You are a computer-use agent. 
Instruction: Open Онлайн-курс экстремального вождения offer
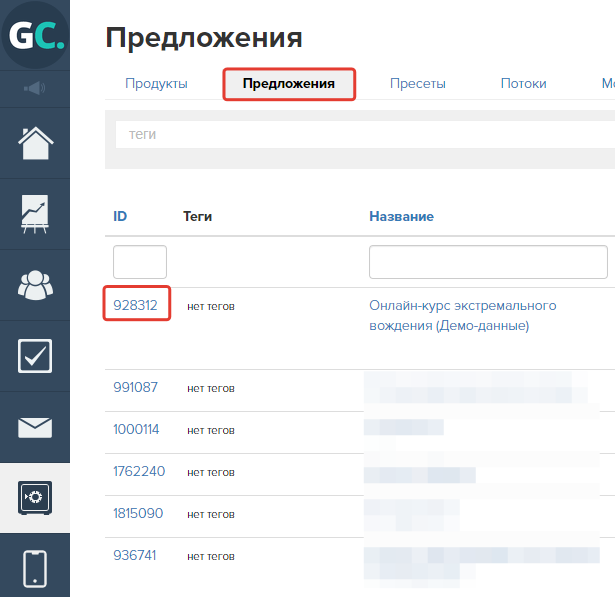point(463,315)
